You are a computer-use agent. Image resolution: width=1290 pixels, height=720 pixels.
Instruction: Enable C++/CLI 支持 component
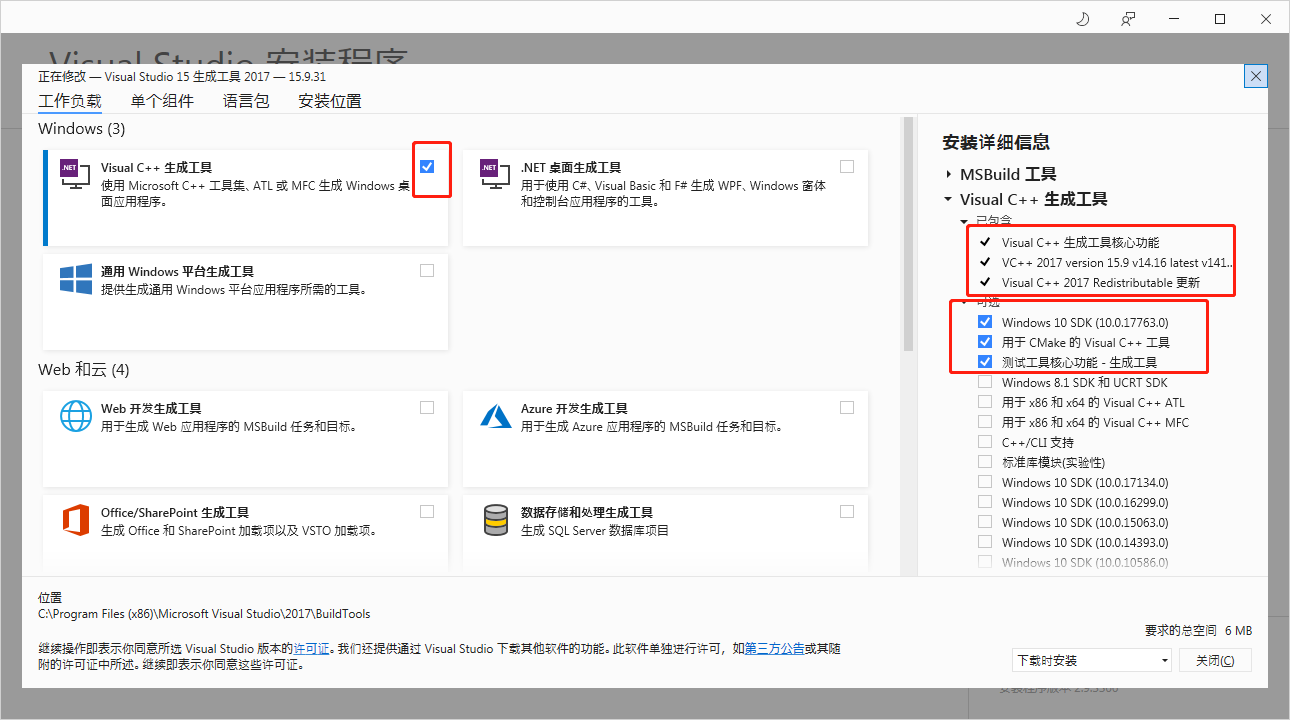click(x=984, y=441)
